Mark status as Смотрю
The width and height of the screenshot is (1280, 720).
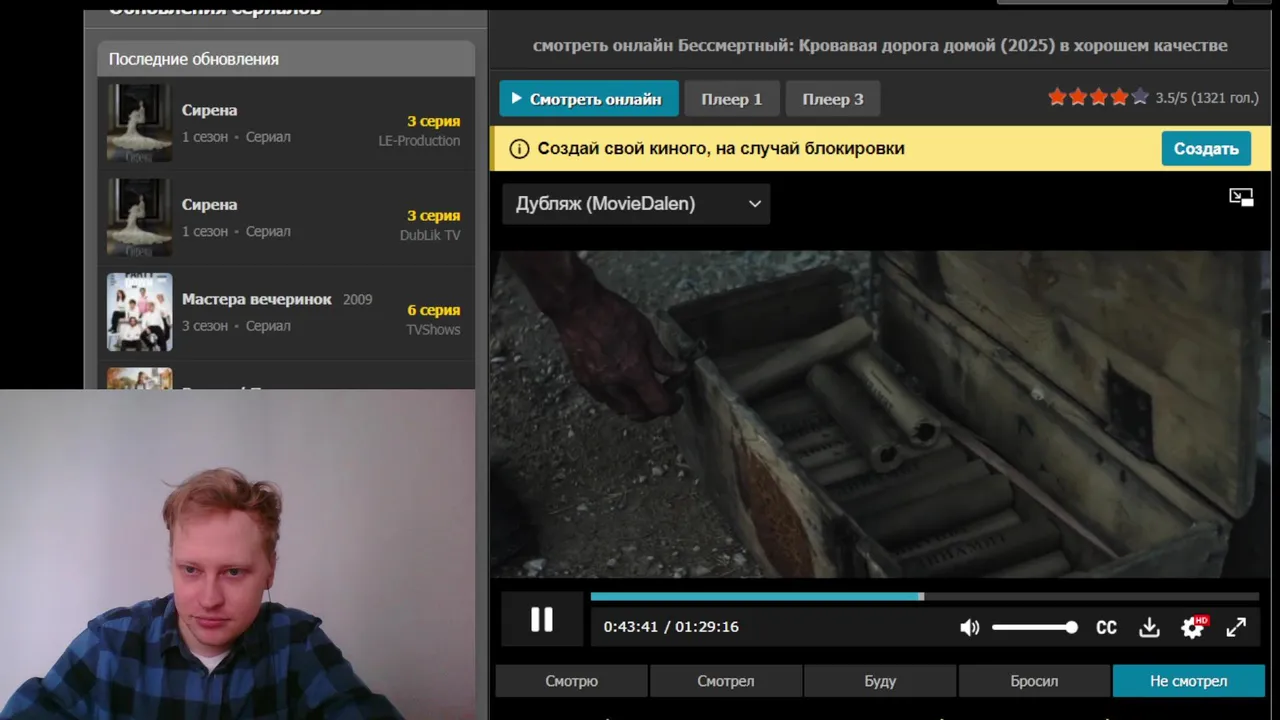click(572, 681)
